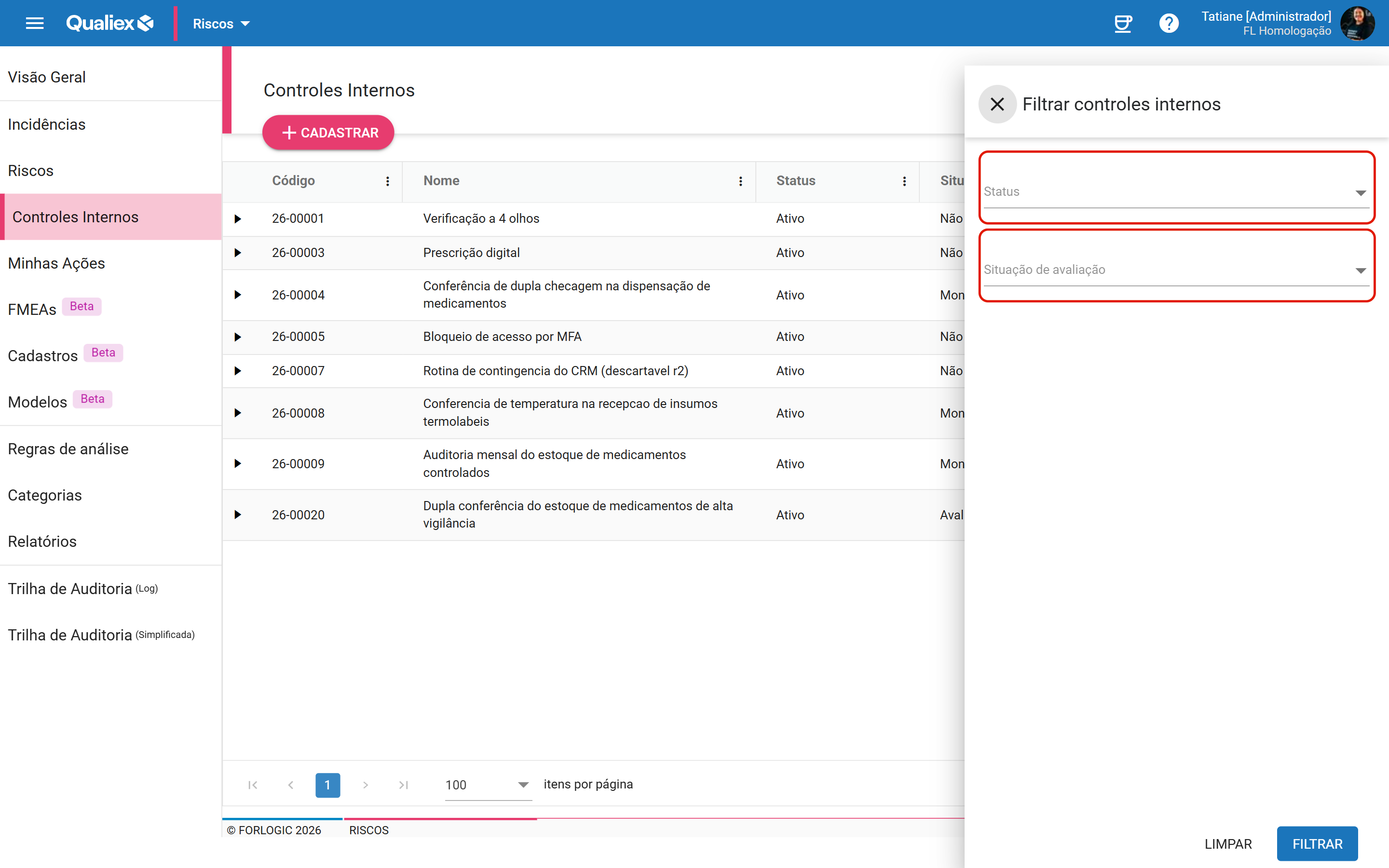Open the coffee cup news icon
The height and width of the screenshot is (868, 1389).
1123,24
